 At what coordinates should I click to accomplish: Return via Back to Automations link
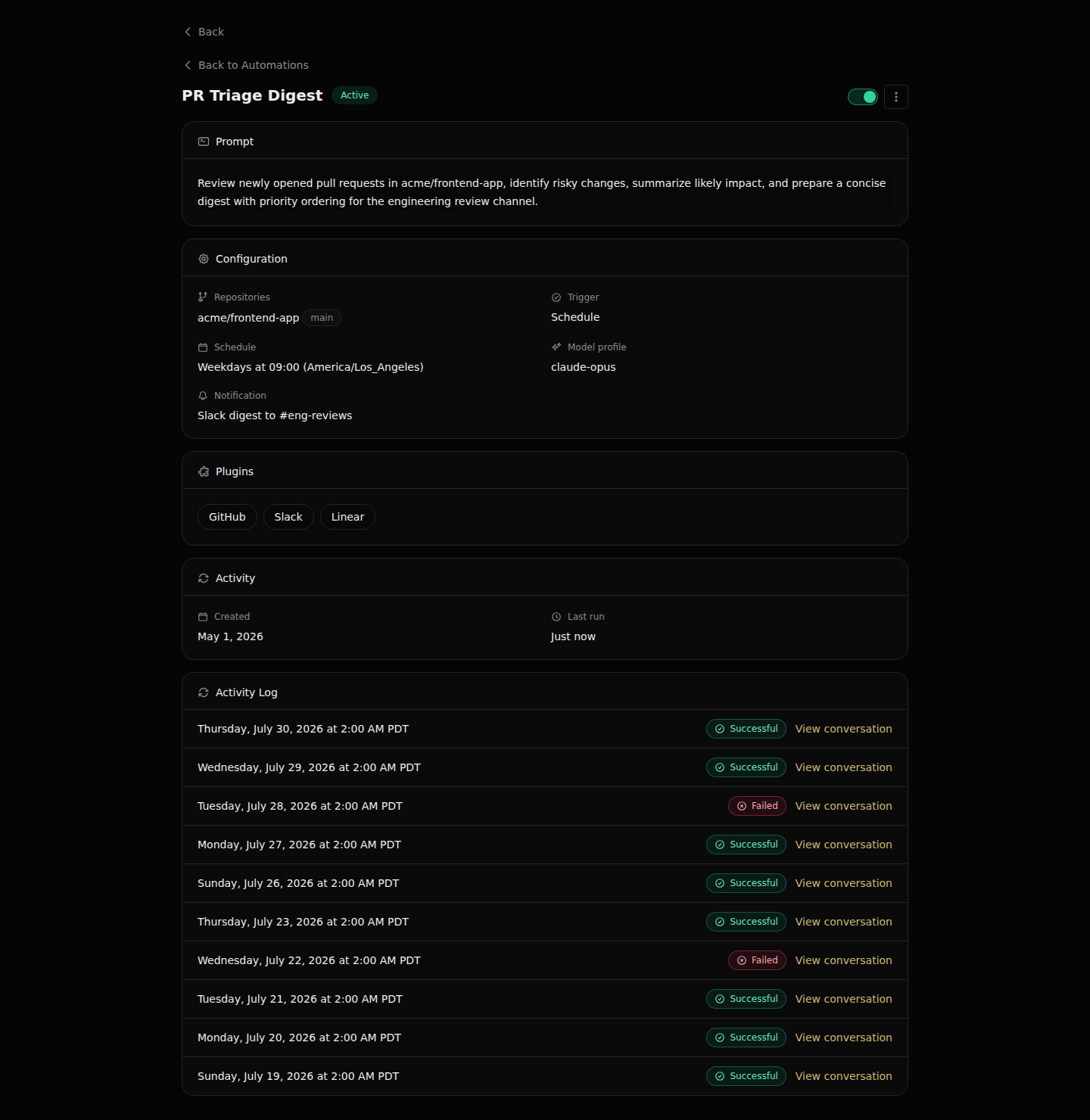coord(247,65)
